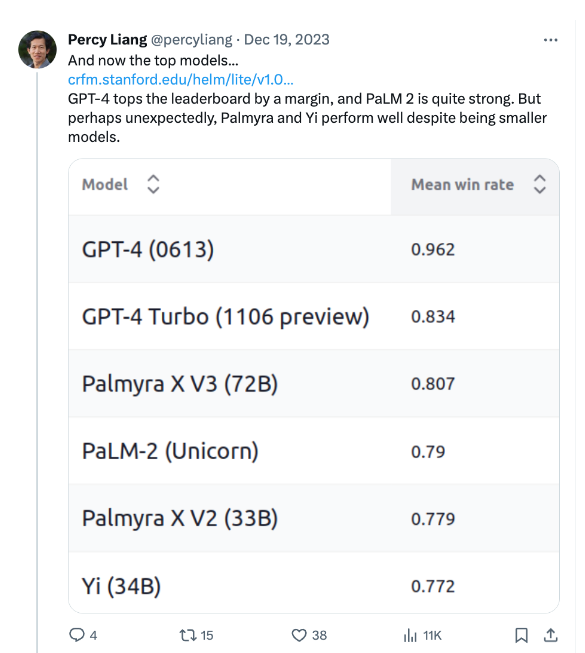
Task: Select the Model column header
Action: (x=230, y=187)
